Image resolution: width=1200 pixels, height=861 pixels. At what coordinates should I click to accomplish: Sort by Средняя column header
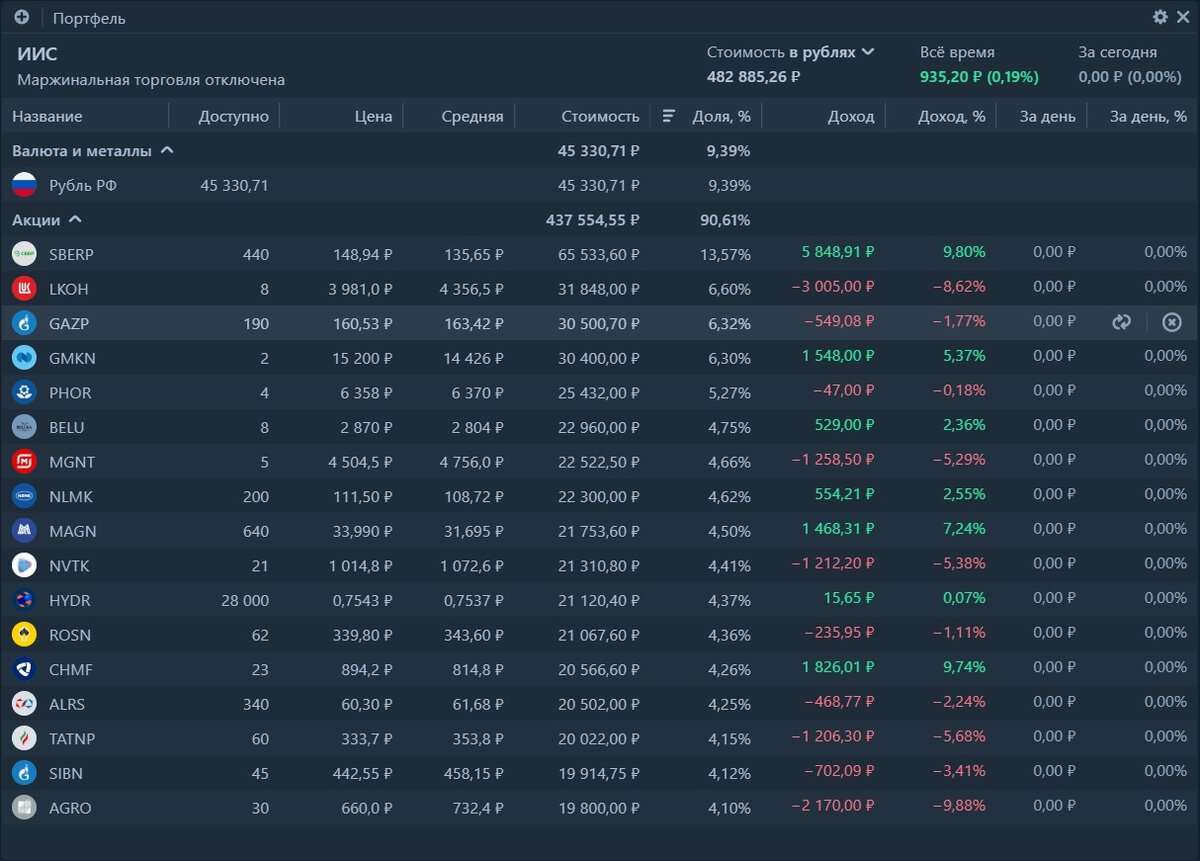[x=473, y=116]
